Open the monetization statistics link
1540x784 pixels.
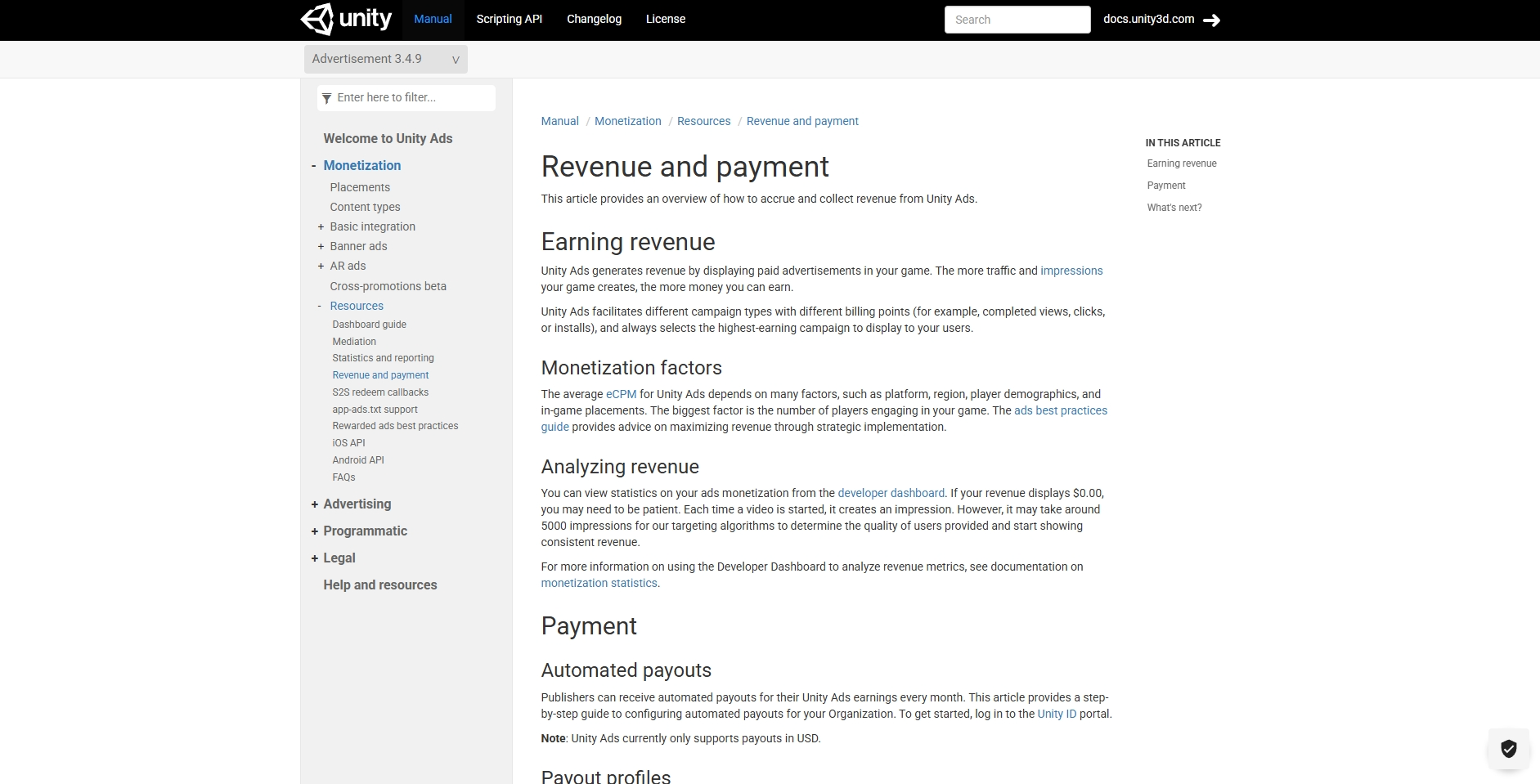pyautogui.click(x=599, y=583)
